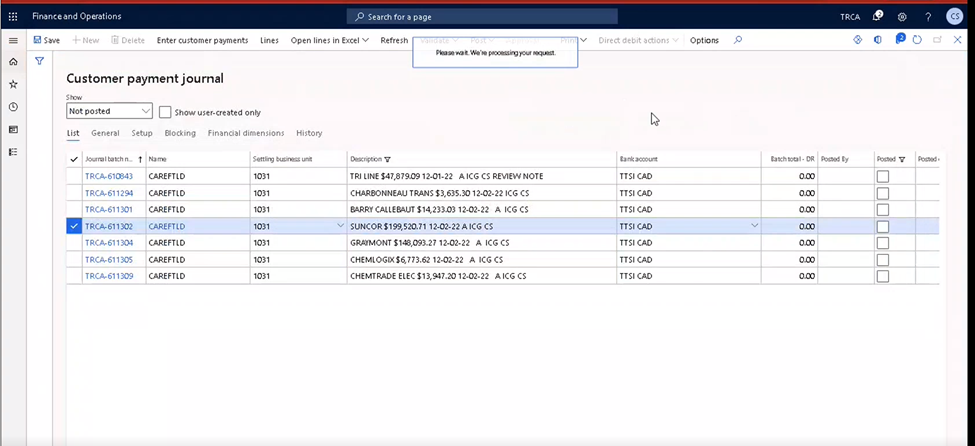Click the Posted column filter icon

[902, 159]
